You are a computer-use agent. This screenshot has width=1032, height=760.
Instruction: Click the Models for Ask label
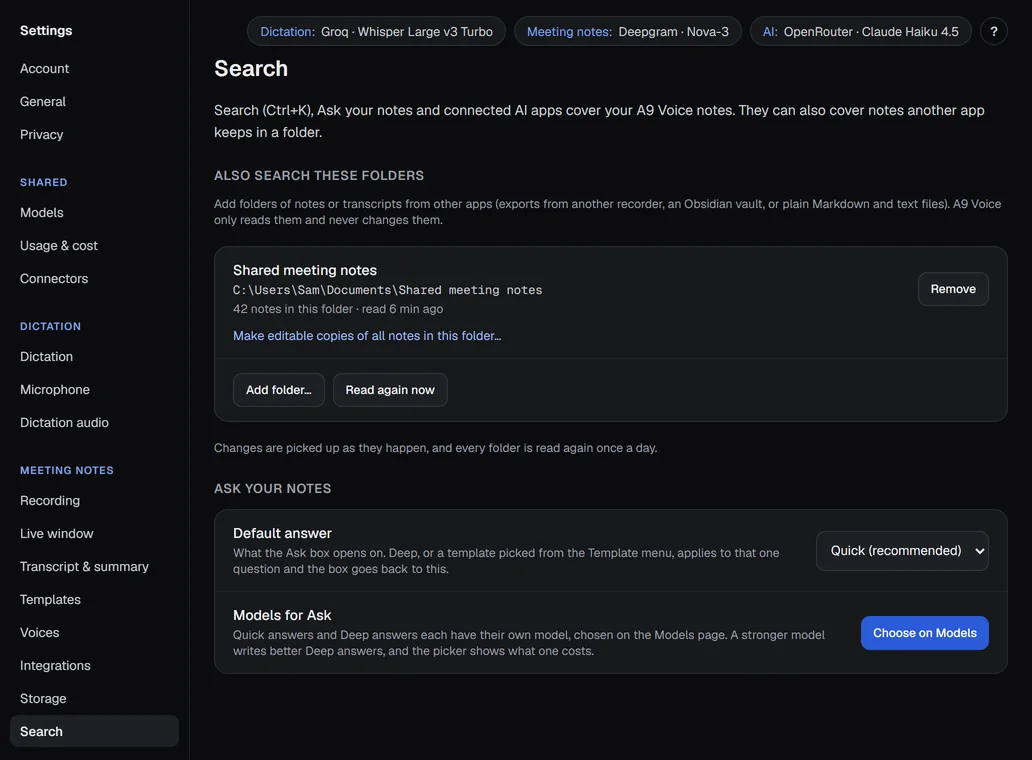282,615
